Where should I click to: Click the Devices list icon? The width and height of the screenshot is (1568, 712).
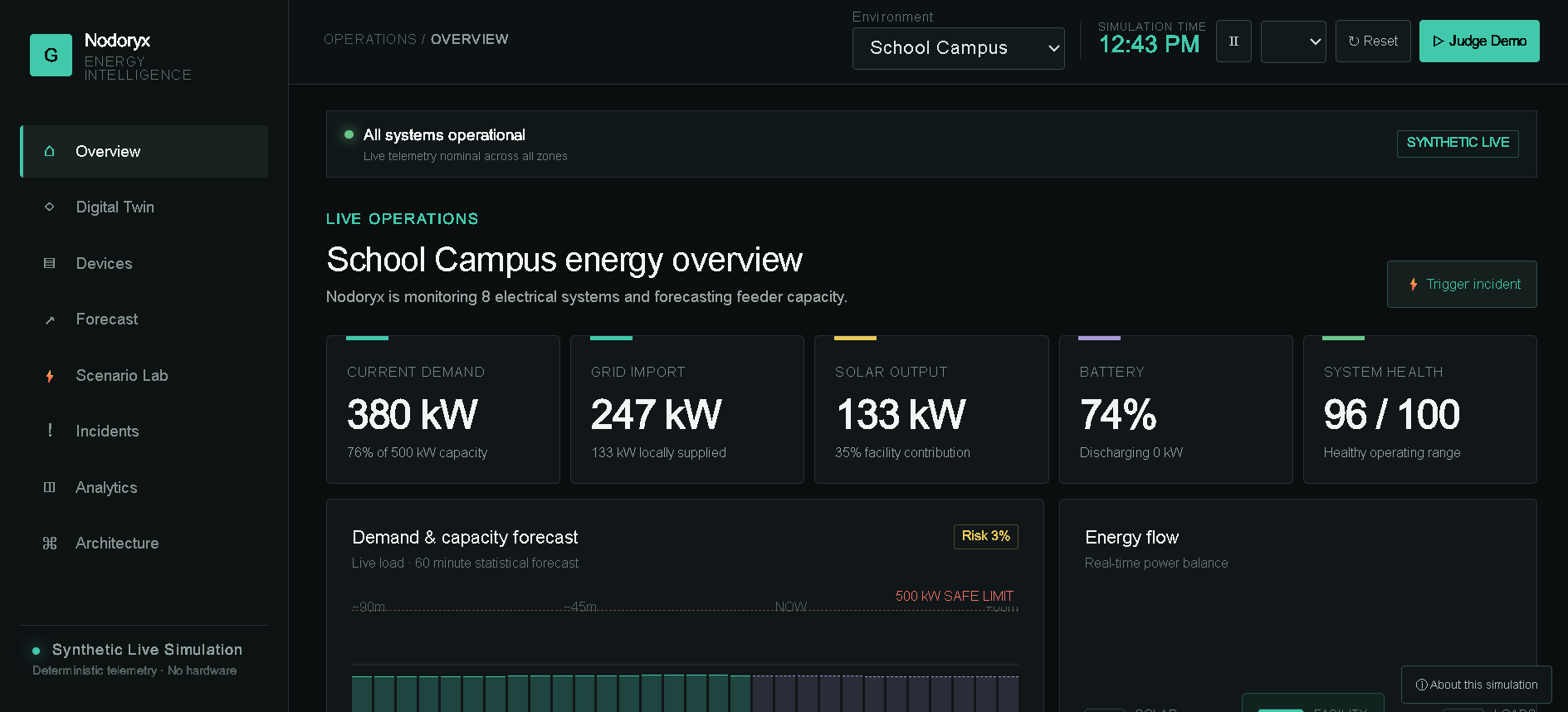click(50, 263)
